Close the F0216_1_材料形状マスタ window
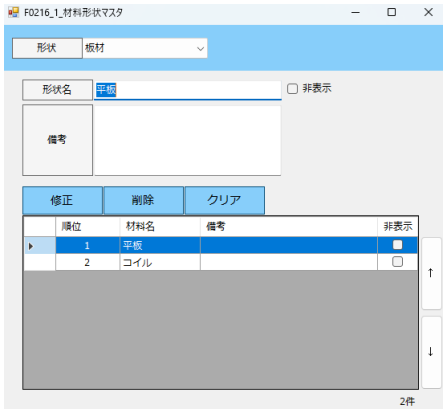The image size is (445, 413). click(x=428, y=12)
